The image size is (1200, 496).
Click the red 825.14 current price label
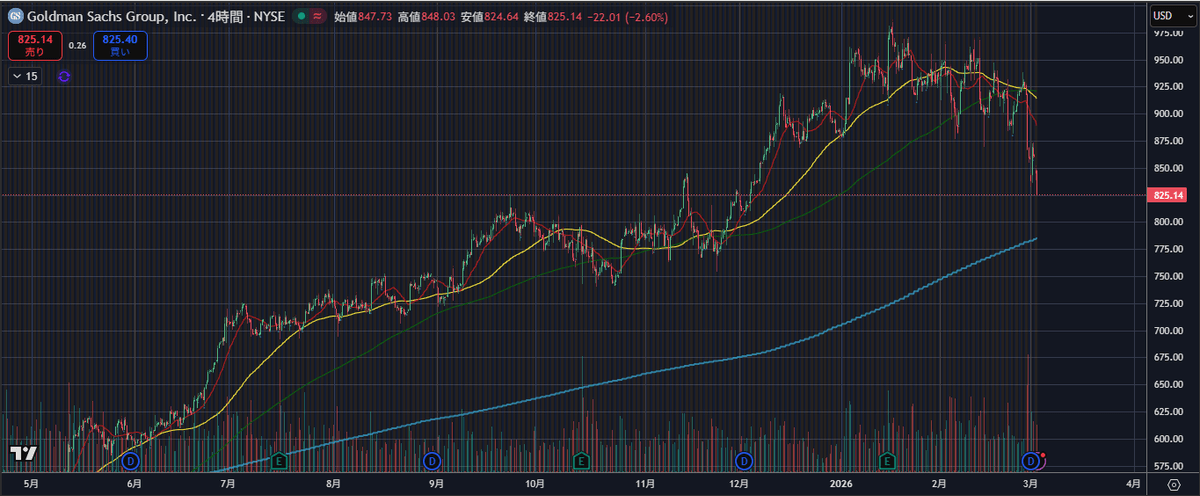point(1169,194)
